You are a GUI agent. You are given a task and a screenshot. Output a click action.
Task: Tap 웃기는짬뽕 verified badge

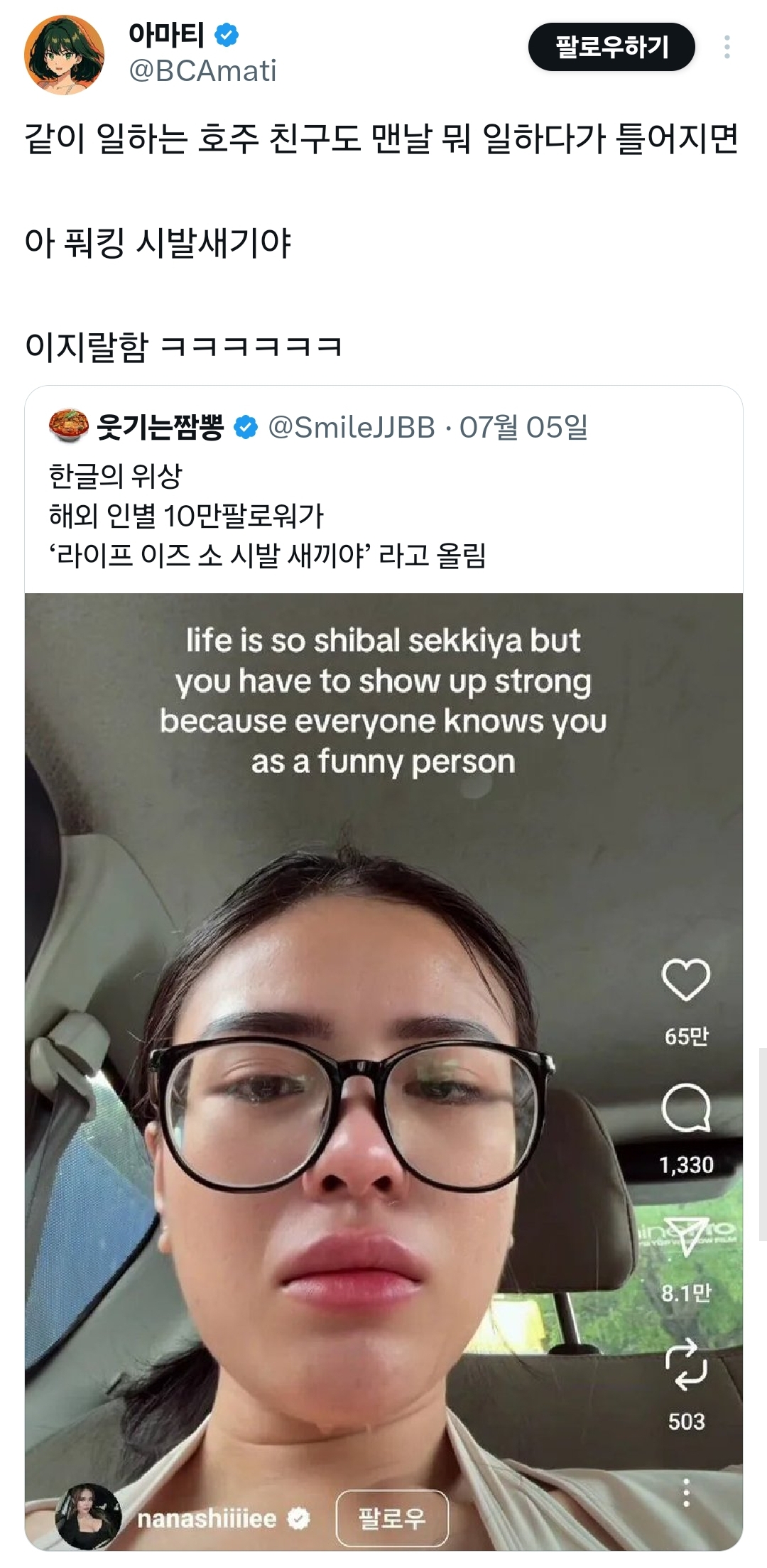[246, 427]
